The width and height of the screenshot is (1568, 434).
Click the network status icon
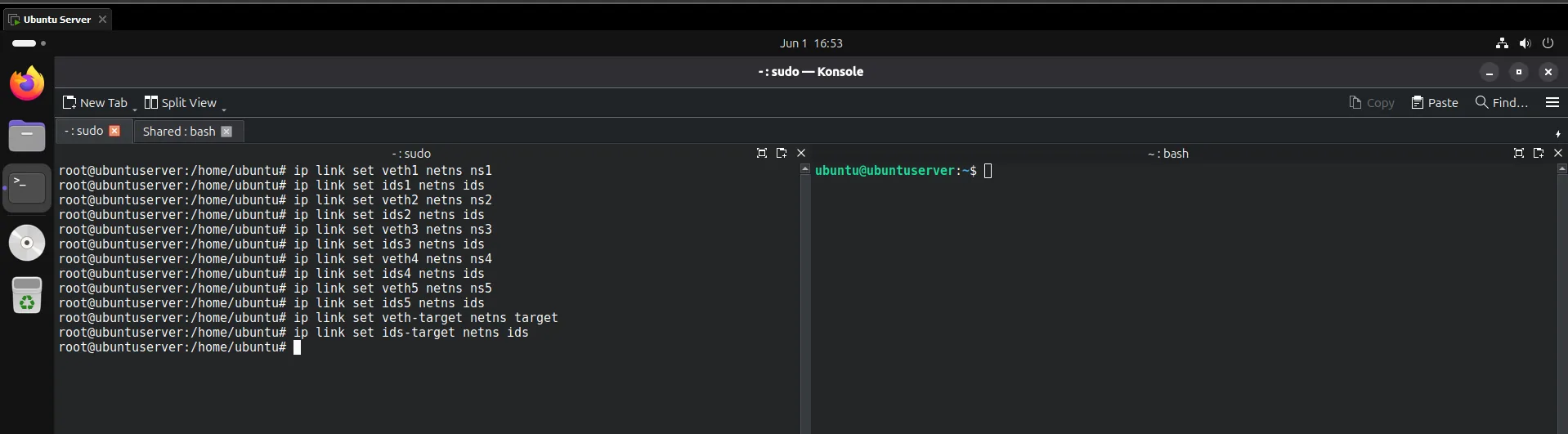coord(1502,43)
